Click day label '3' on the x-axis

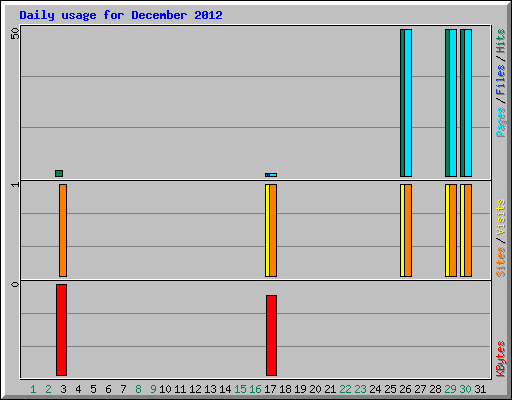[63, 389]
